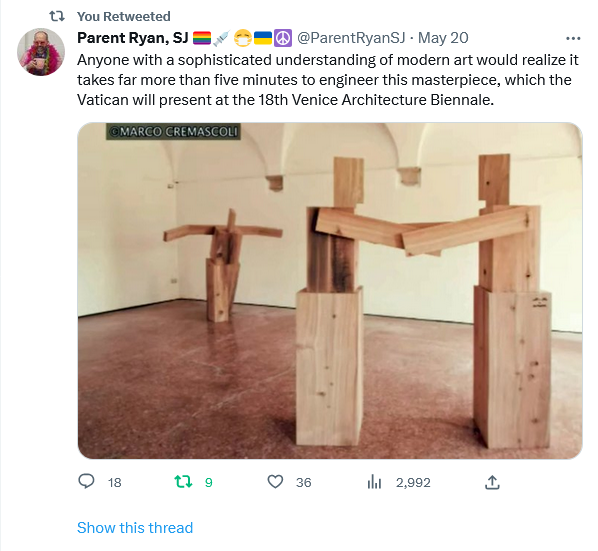Image resolution: width=598 pixels, height=551 pixels.
Task: Click the view count 2,992
Action: point(413,482)
